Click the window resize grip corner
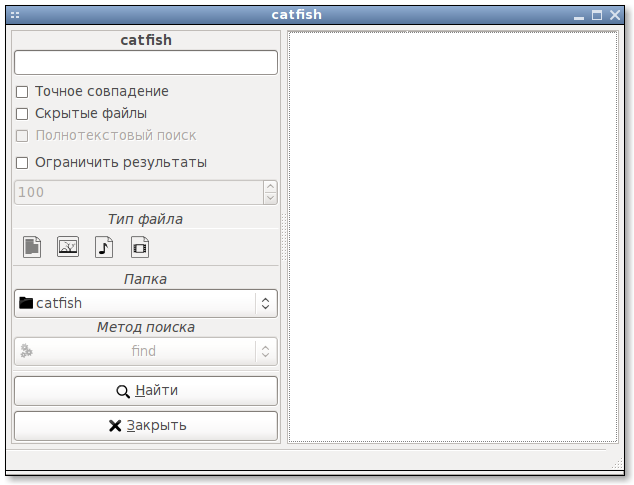The image size is (634, 485). tap(617, 464)
